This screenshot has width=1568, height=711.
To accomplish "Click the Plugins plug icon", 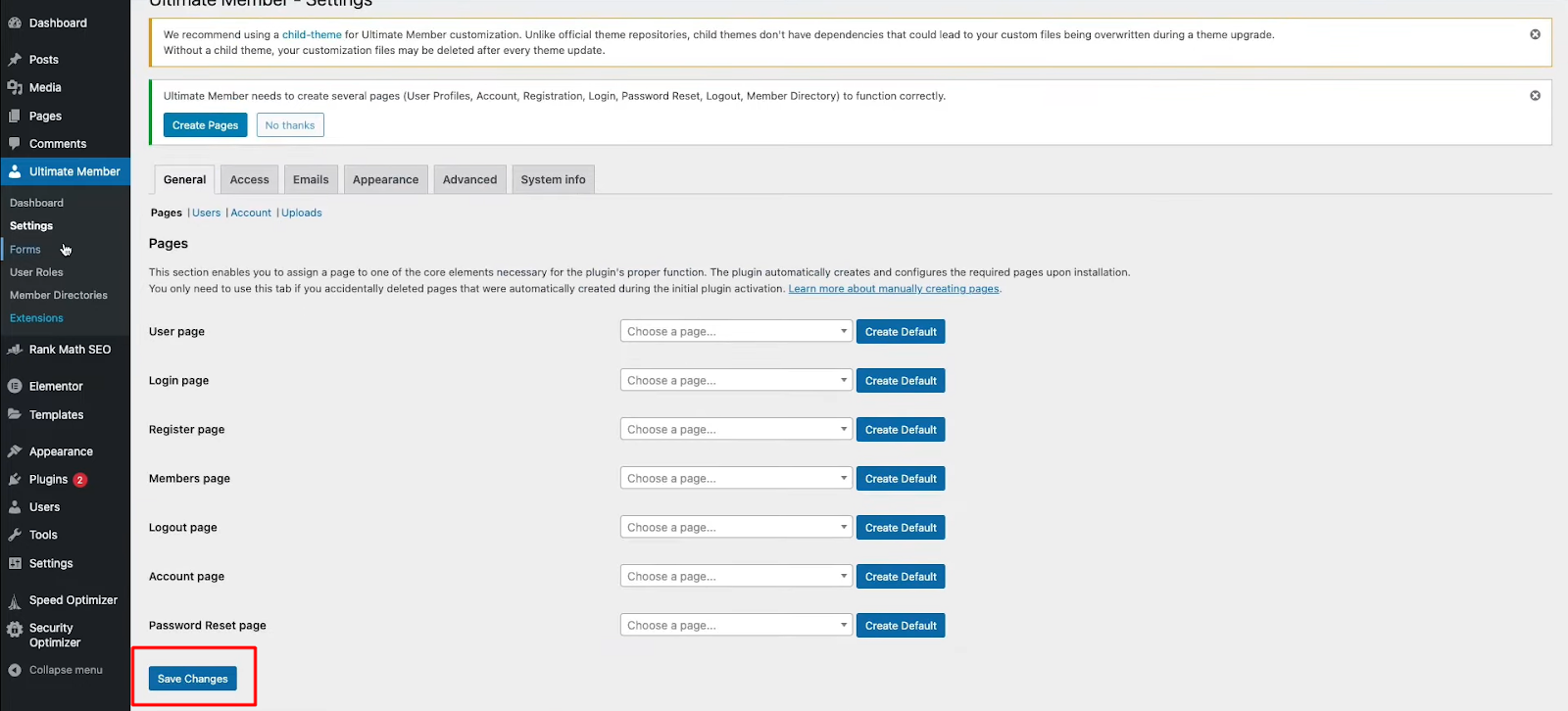I will coord(15,480).
